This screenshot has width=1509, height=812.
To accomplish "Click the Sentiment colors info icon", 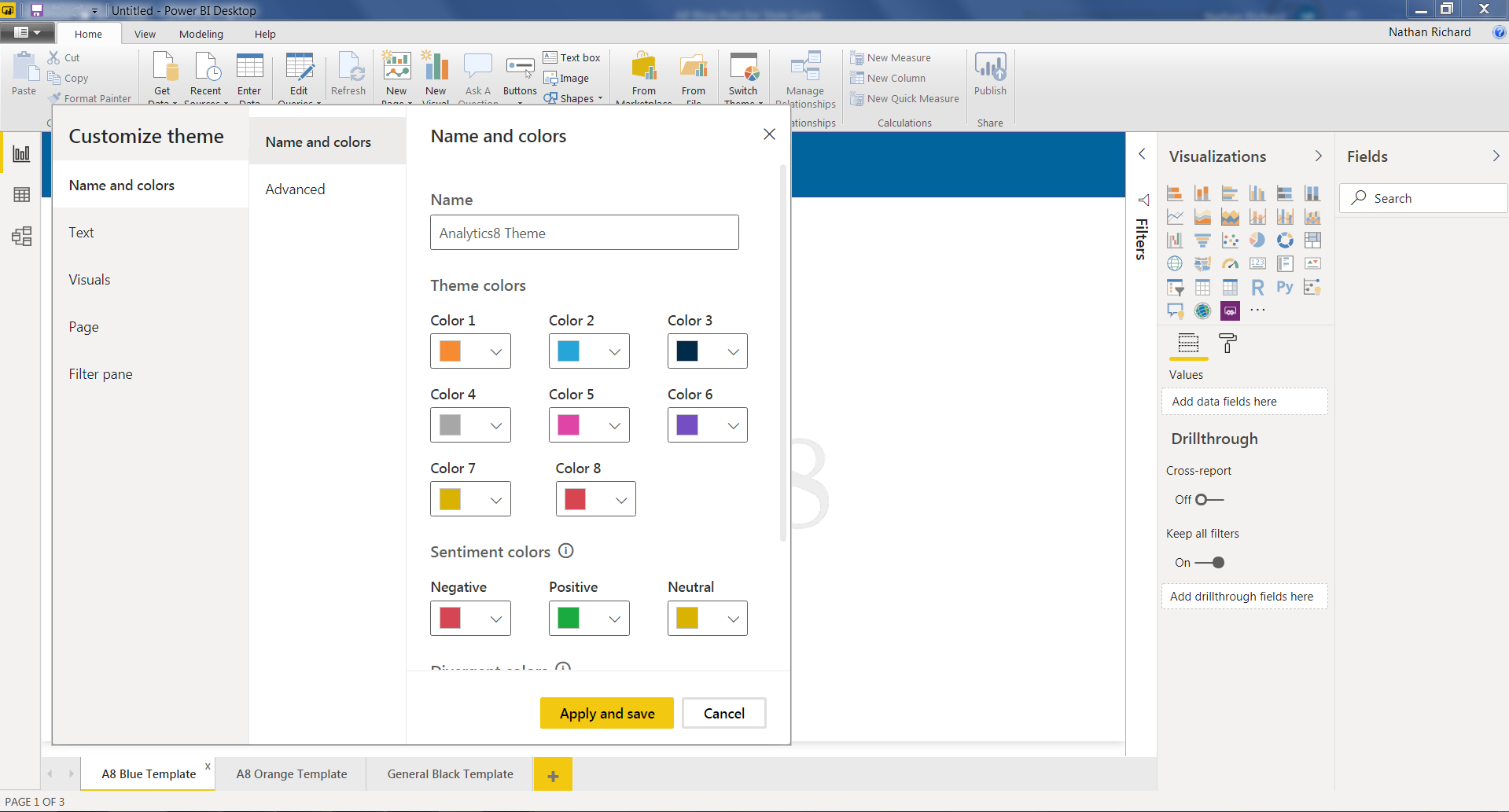I will pos(565,551).
